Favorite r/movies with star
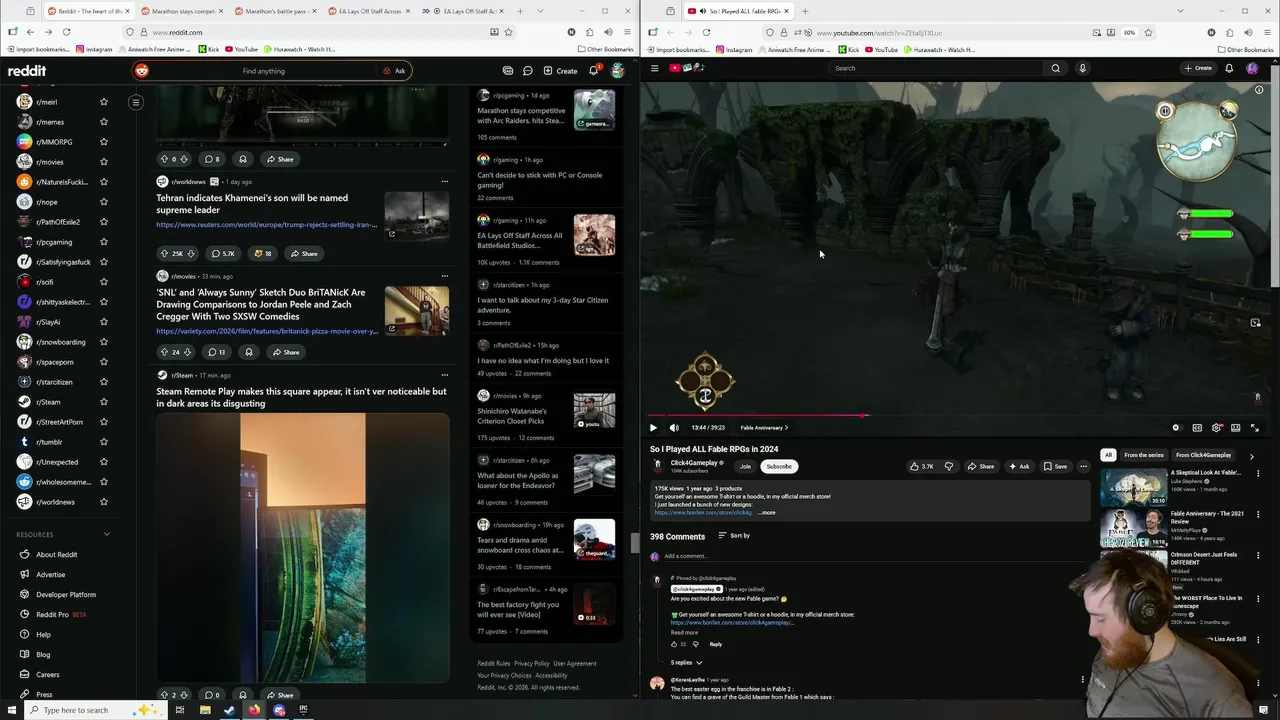The image size is (1280, 720). click(103, 162)
